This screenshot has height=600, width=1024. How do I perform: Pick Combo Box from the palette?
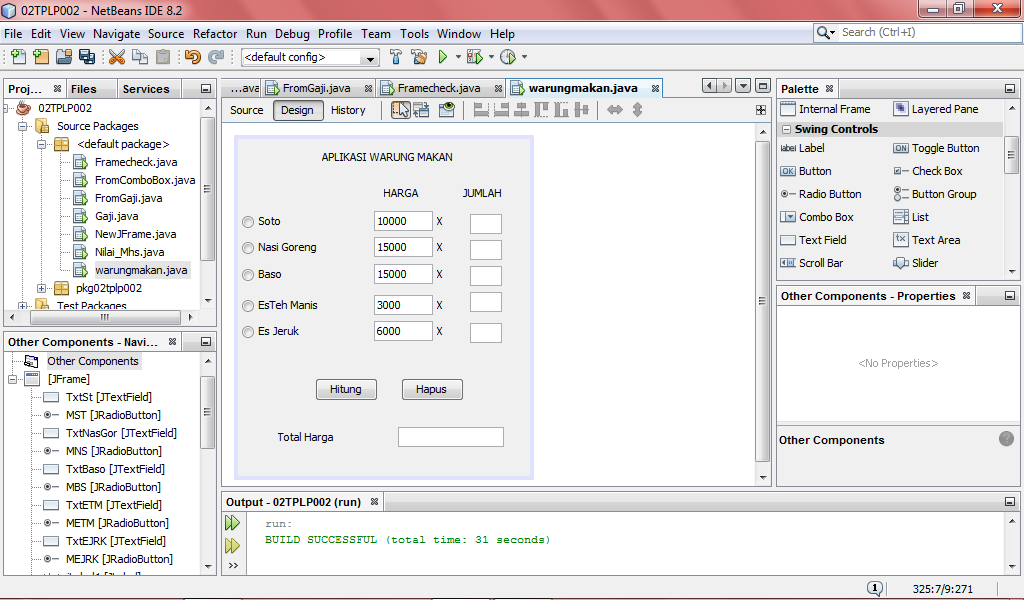818,217
